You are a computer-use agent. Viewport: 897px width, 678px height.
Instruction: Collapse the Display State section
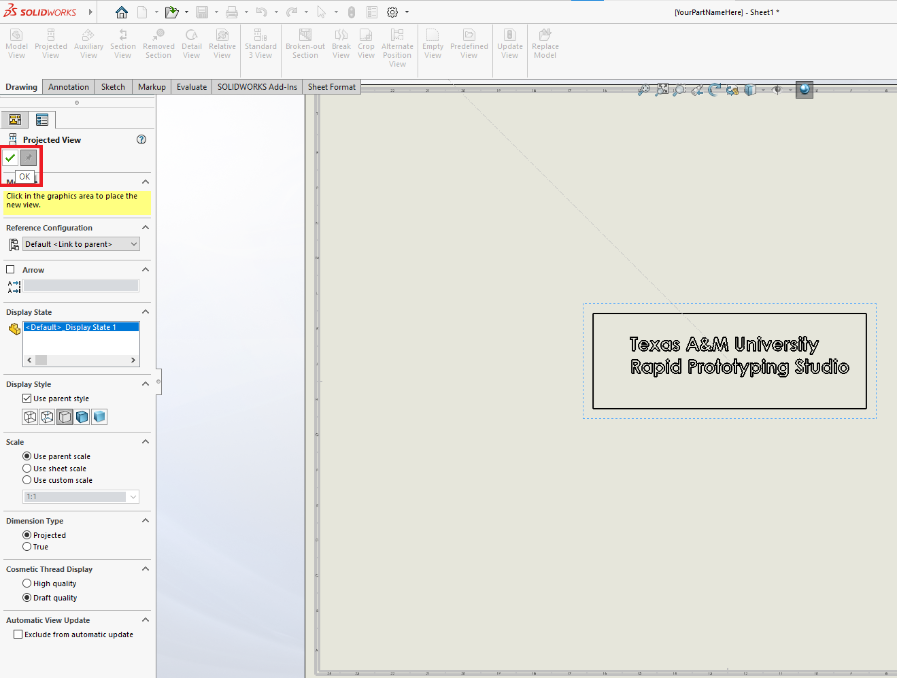click(x=145, y=312)
